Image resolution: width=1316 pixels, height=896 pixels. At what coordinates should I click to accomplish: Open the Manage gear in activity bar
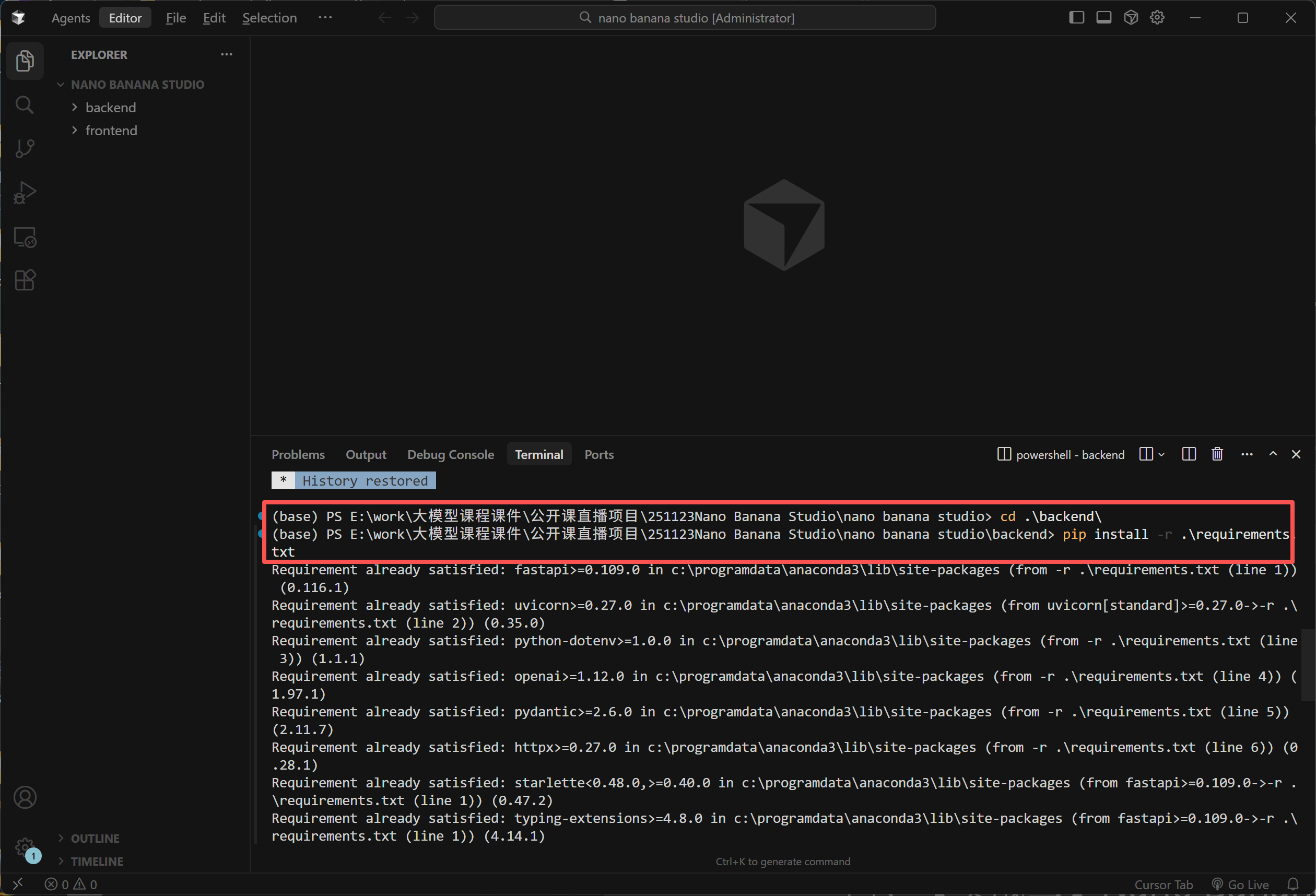(x=25, y=847)
